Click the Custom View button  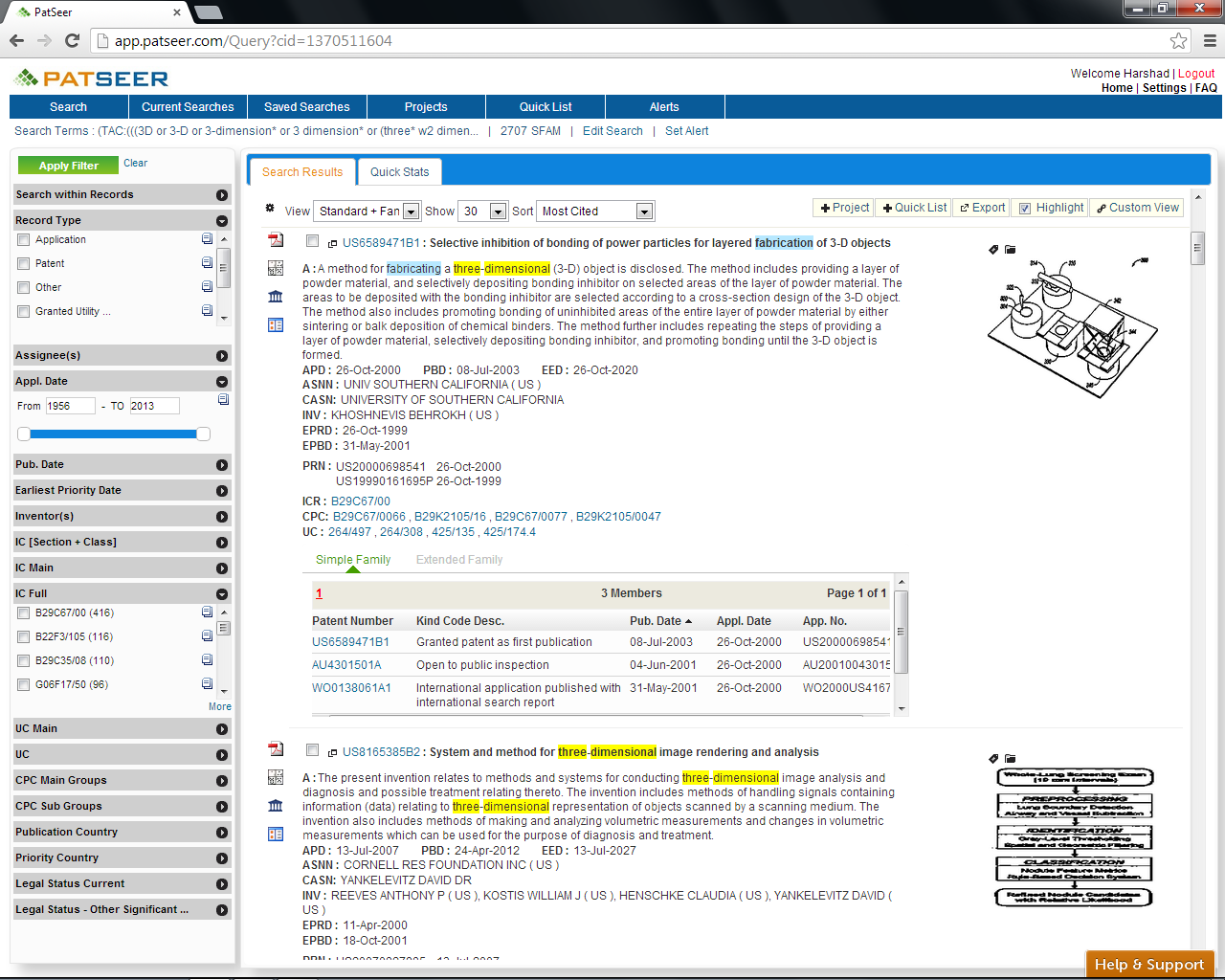[1137, 208]
